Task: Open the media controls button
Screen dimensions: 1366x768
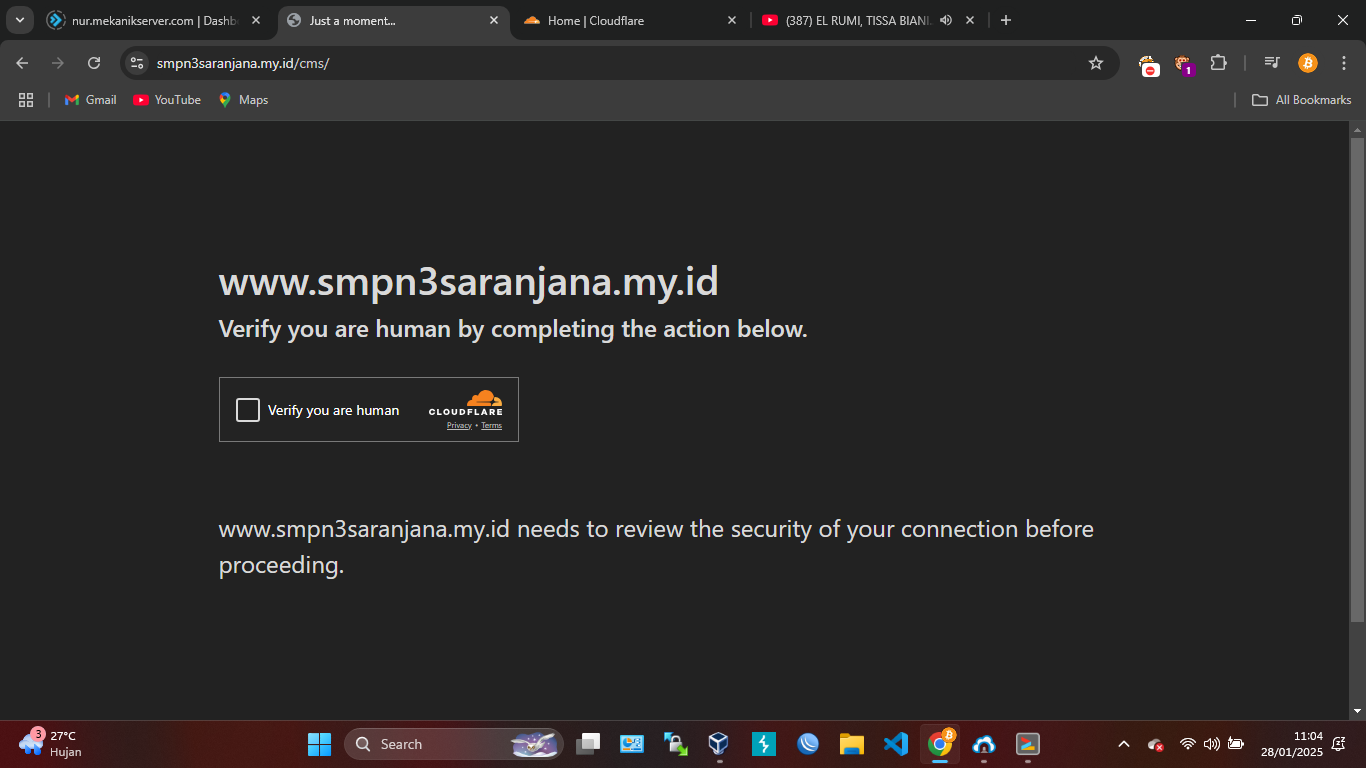Action: (x=1272, y=63)
